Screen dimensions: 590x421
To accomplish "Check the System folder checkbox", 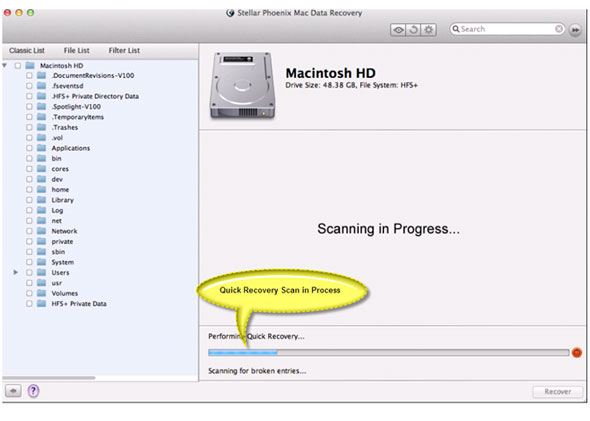I will pyautogui.click(x=29, y=262).
